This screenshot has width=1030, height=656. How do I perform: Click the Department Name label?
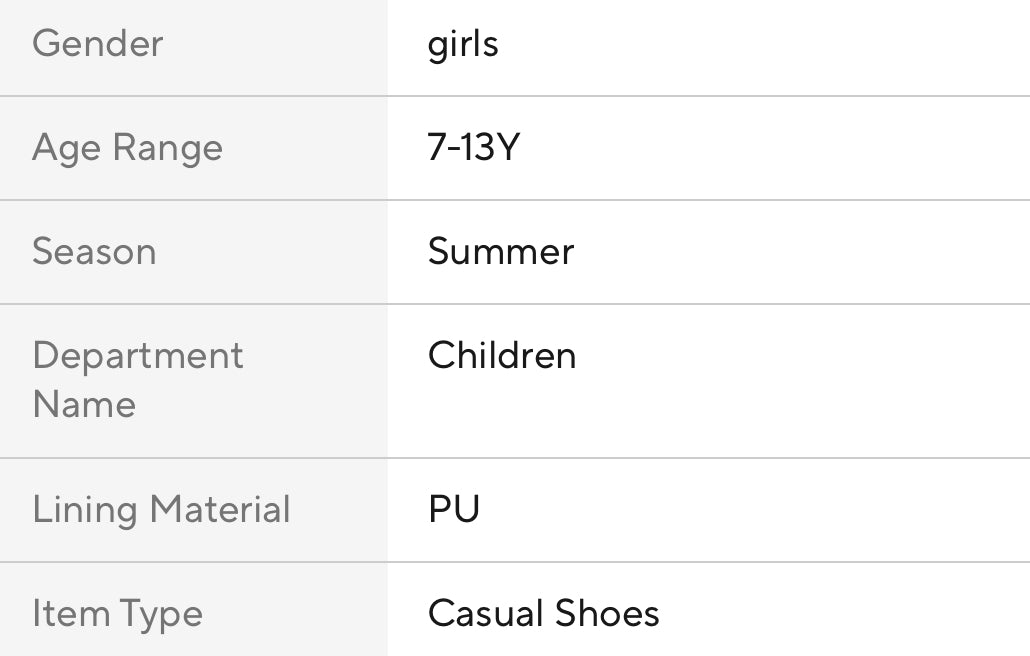[137, 380]
